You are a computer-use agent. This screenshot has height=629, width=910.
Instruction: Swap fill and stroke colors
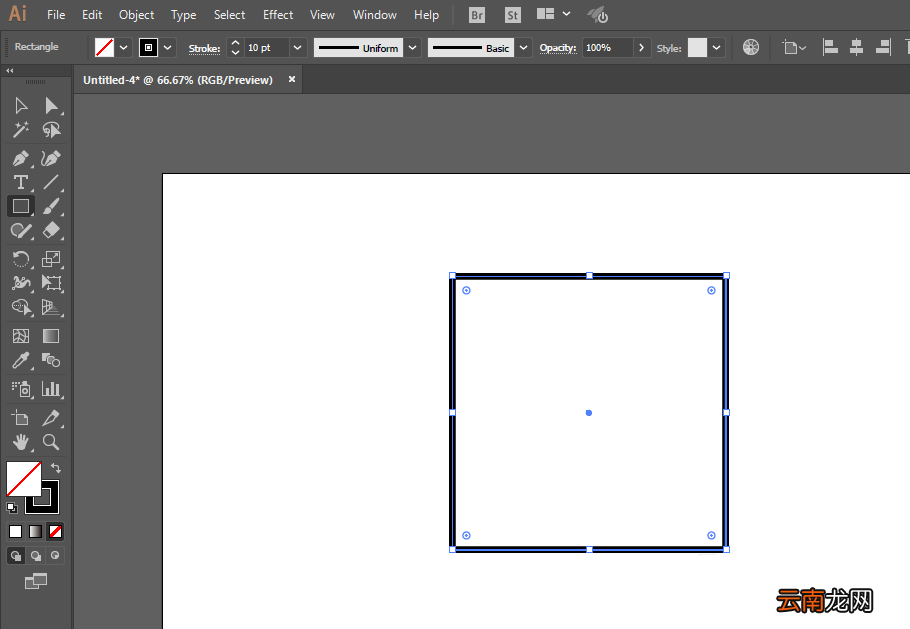(56, 468)
